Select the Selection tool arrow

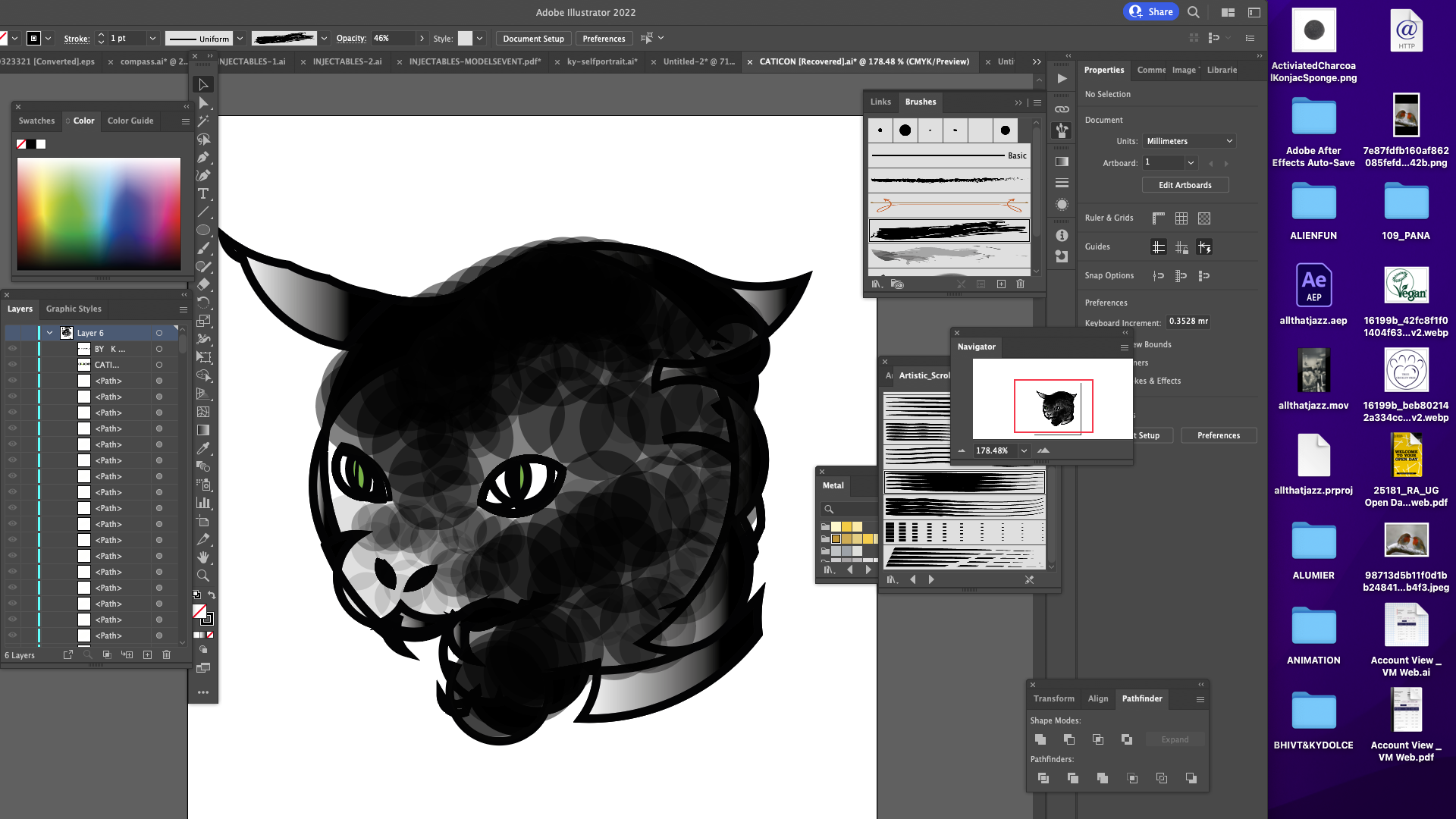pos(203,84)
